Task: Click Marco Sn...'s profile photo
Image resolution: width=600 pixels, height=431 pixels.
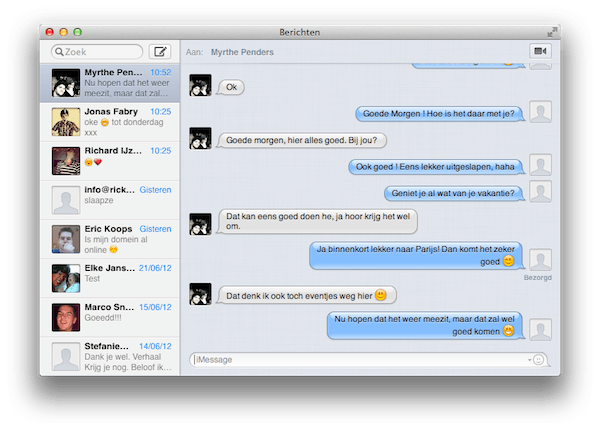Action: (x=66, y=317)
